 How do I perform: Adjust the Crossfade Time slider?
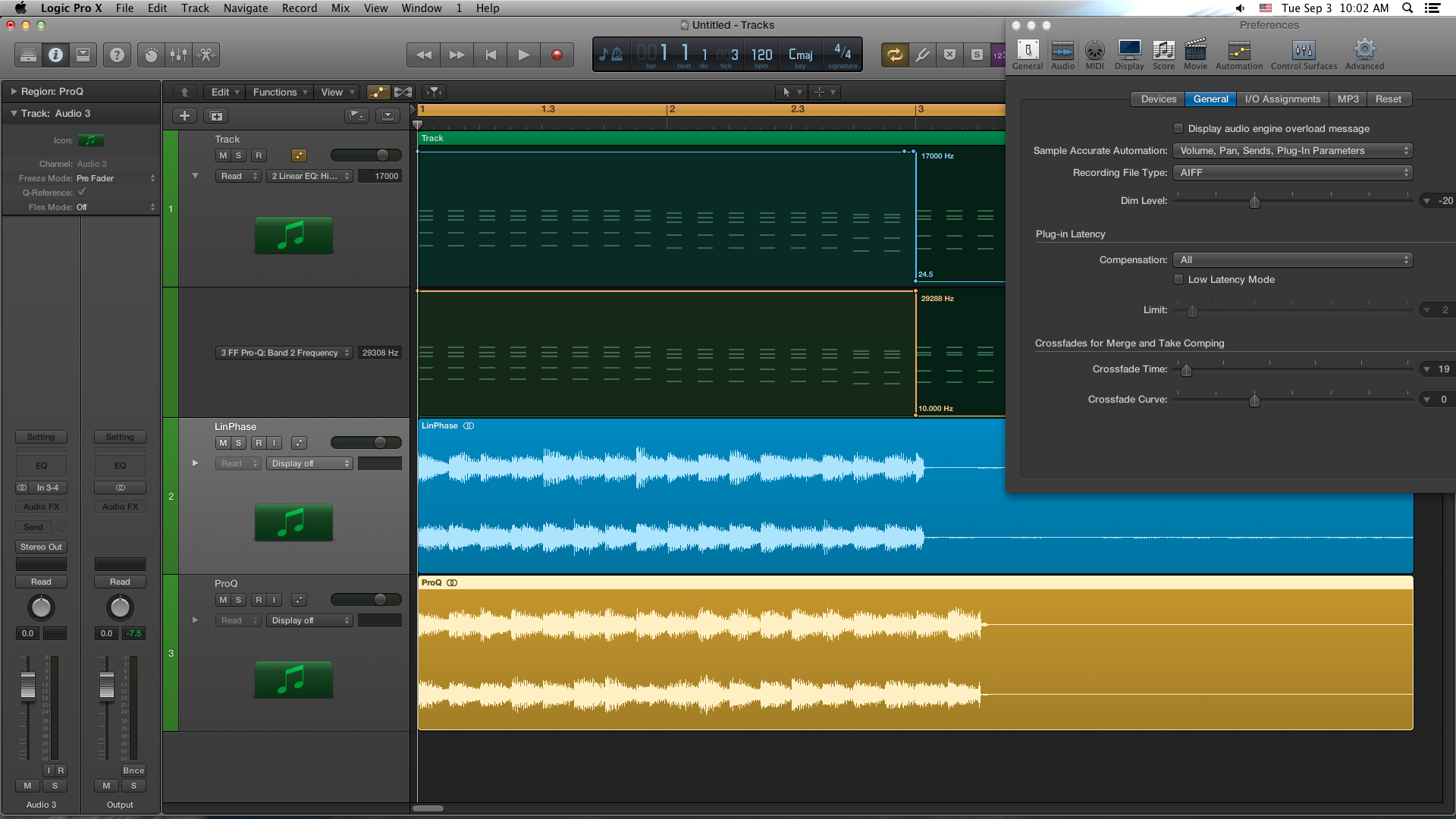tap(1186, 370)
